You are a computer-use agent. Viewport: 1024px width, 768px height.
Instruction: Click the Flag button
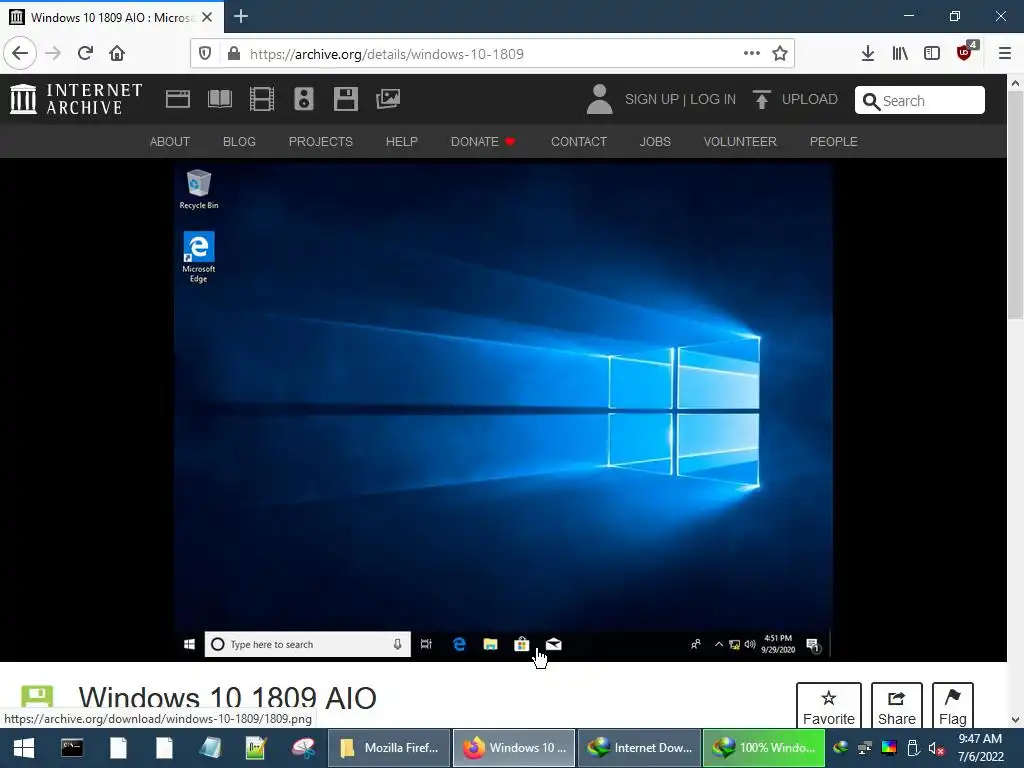coord(953,706)
